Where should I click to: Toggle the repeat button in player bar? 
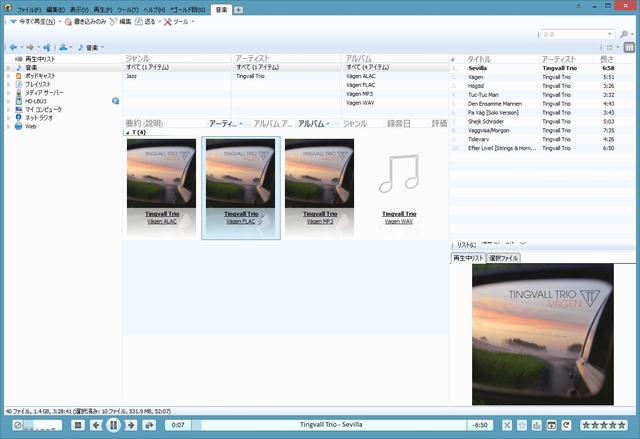(566, 425)
